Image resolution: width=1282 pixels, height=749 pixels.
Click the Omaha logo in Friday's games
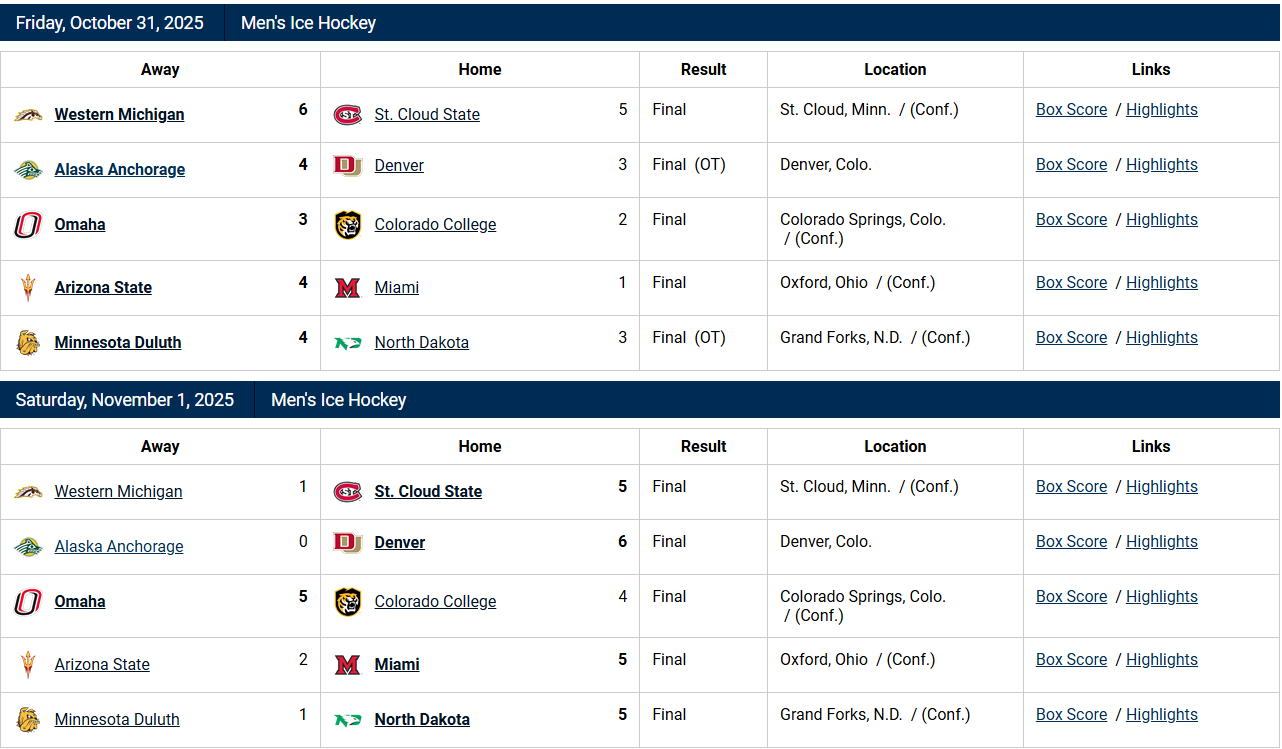28,225
